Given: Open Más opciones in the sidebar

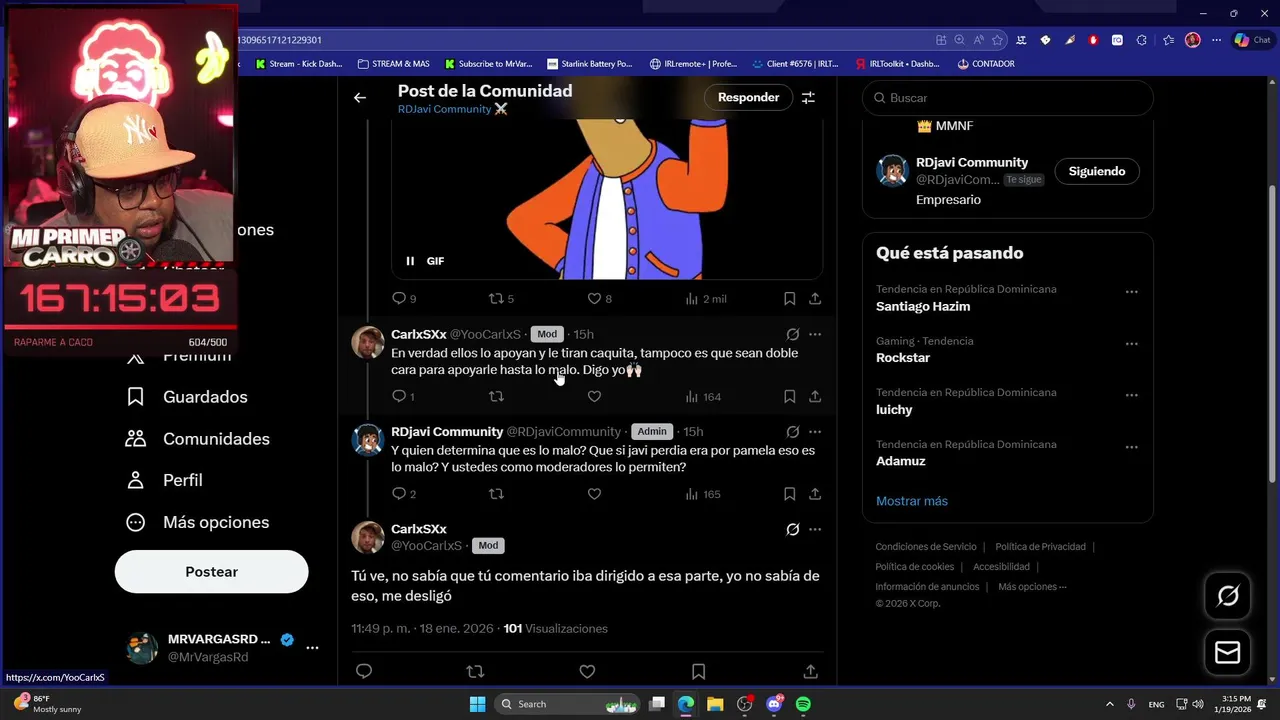Looking at the screenshot, I should point(197,522).
